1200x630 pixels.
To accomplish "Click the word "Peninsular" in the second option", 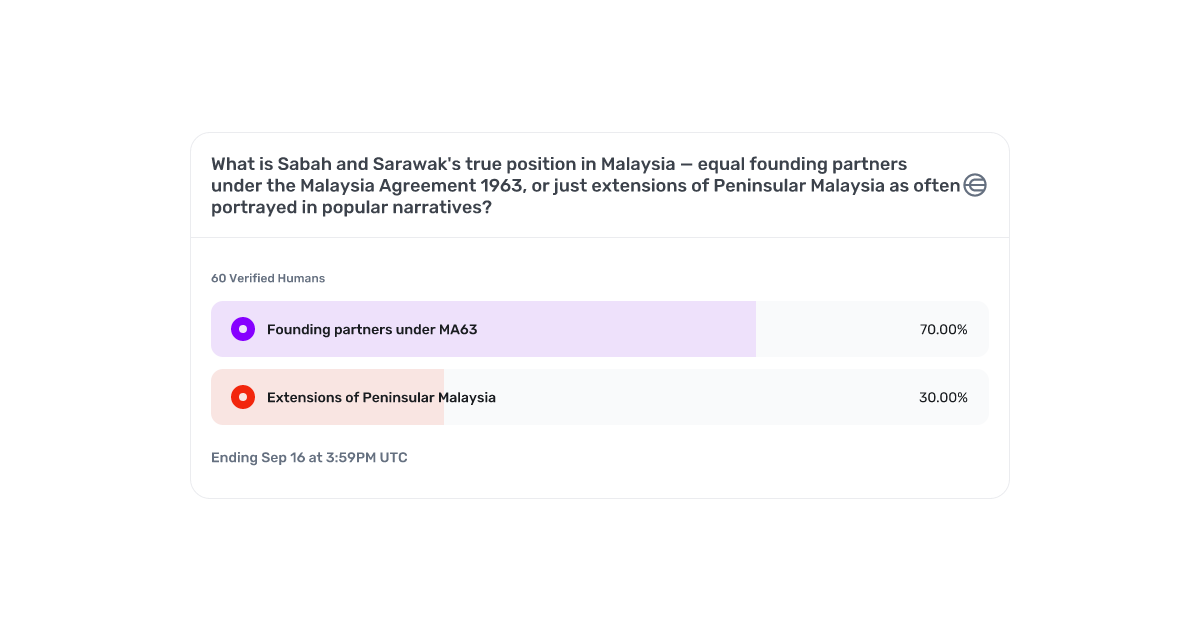I will (x=400, y=397).
